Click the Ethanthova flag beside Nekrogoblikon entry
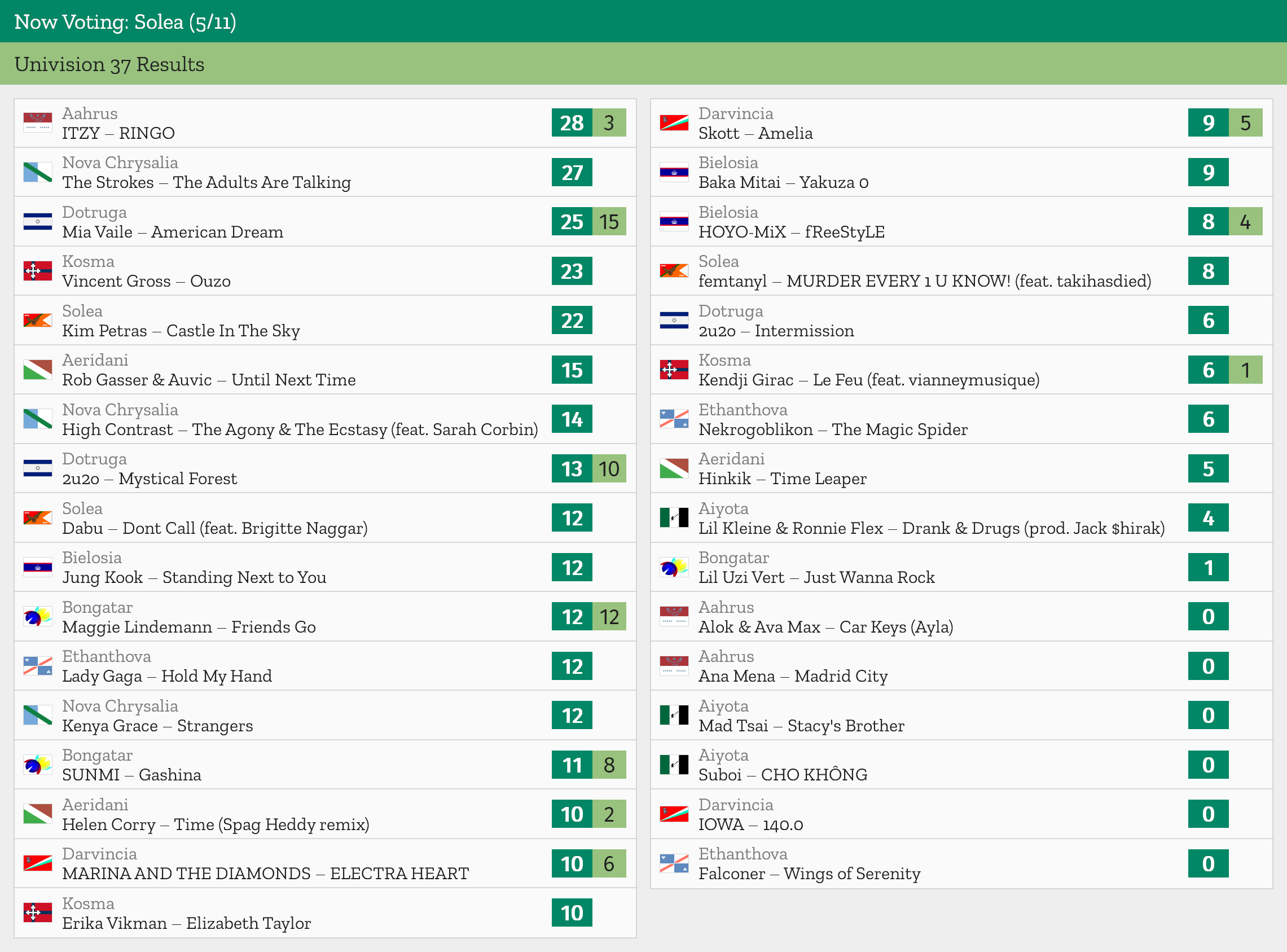1287x952 pixels. [x=674, y=419]
